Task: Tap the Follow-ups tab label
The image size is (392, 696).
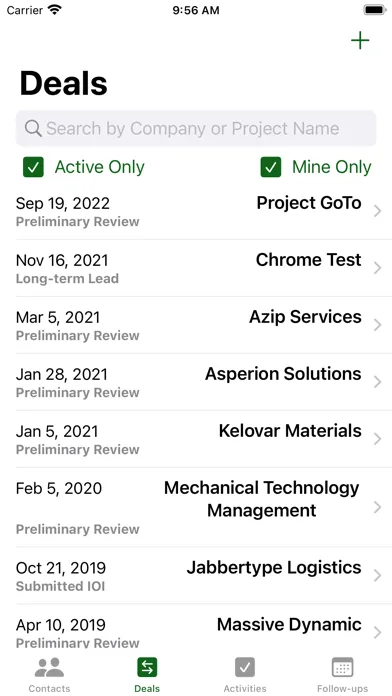Action: pos(342,689)
